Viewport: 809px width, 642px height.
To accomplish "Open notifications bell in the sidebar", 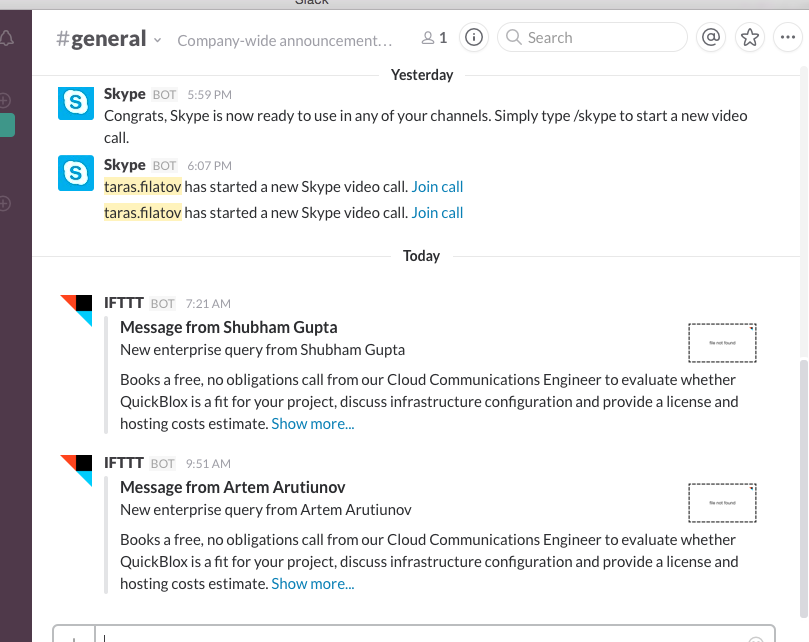I will click(x=6, y=38).
